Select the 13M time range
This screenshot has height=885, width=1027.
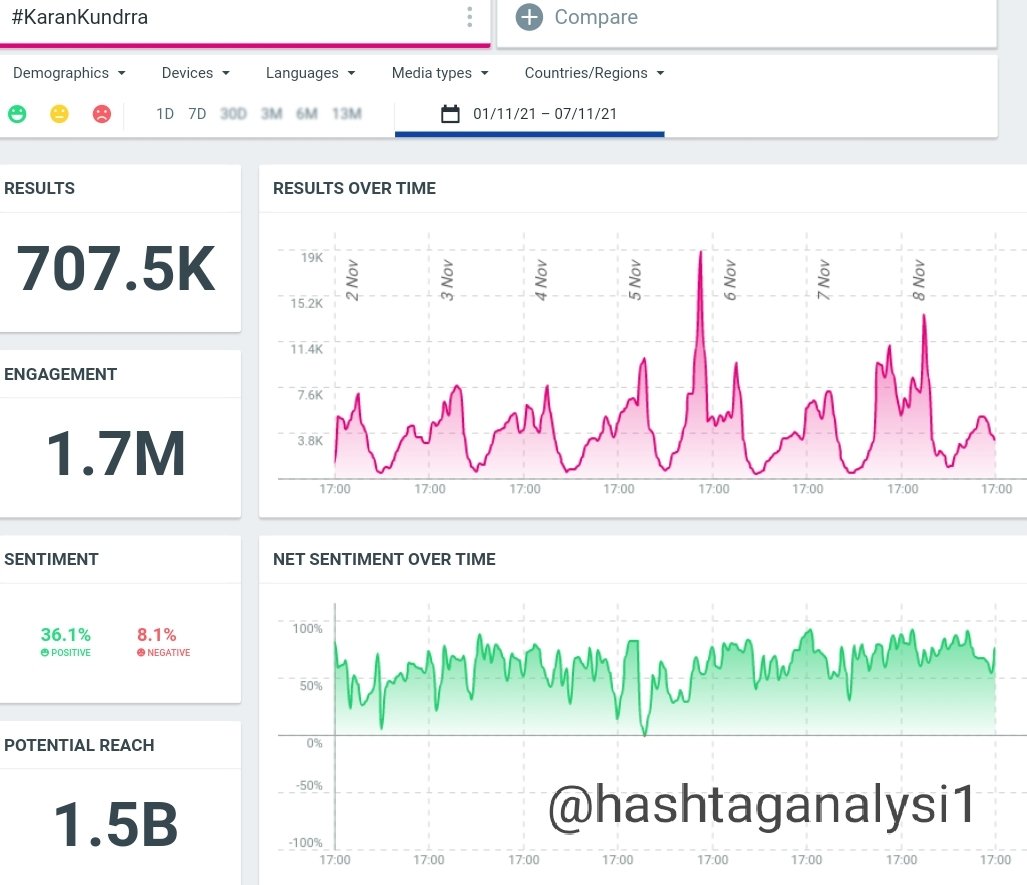[346, 114]
